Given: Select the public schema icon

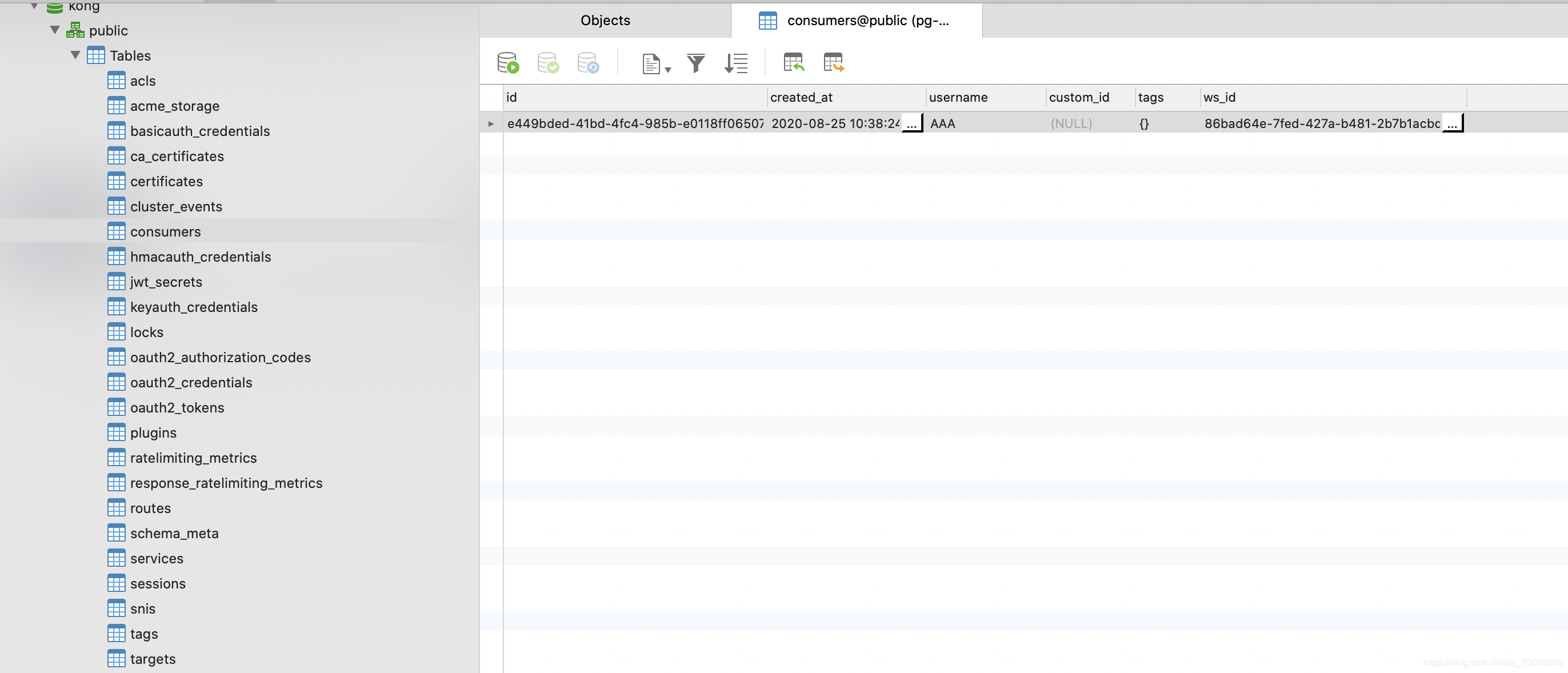Looking at the screenshot, I should coord(75,30).
